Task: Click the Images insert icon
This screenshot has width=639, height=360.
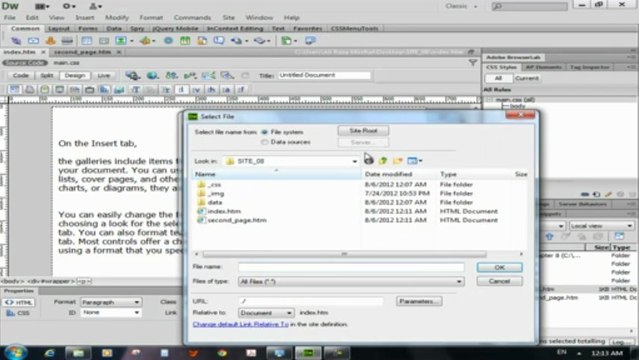Action: (x=121, y=41)
